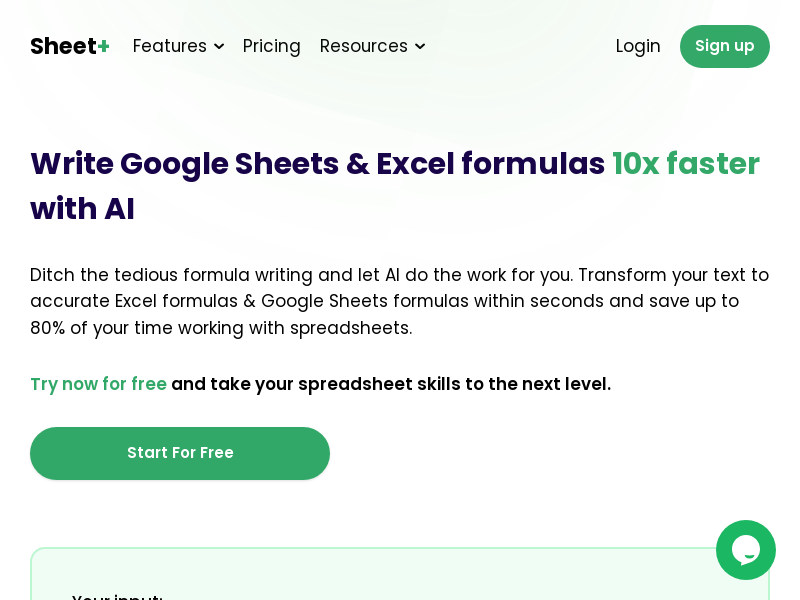Select Pricing in the navigation bar
The image size is (800, 600).
click(x=271, y=46)
